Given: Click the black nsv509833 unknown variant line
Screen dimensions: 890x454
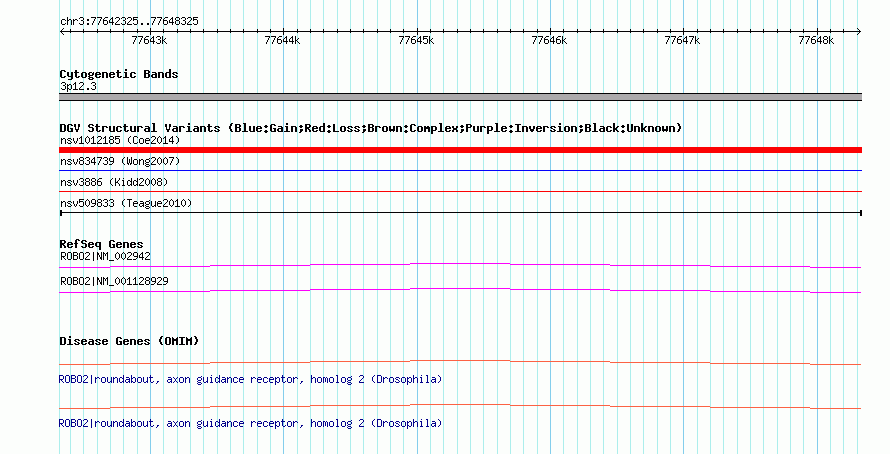Looking at the screenshot, I should pos(460,213).
